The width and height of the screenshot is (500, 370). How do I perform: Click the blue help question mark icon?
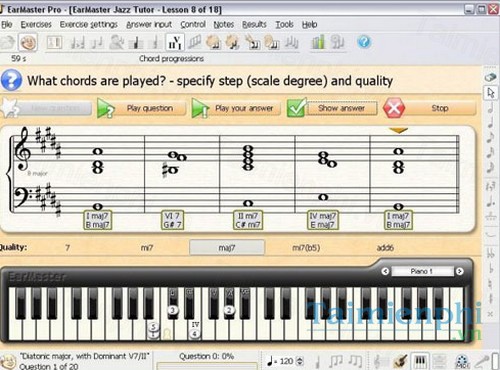coord(364,42)
